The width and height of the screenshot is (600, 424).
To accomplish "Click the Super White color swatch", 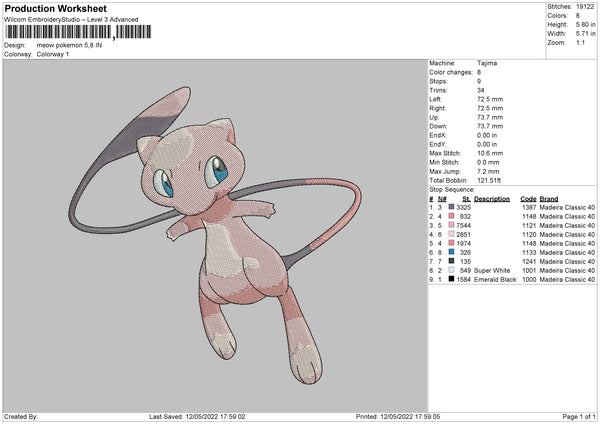I will 451,270.
